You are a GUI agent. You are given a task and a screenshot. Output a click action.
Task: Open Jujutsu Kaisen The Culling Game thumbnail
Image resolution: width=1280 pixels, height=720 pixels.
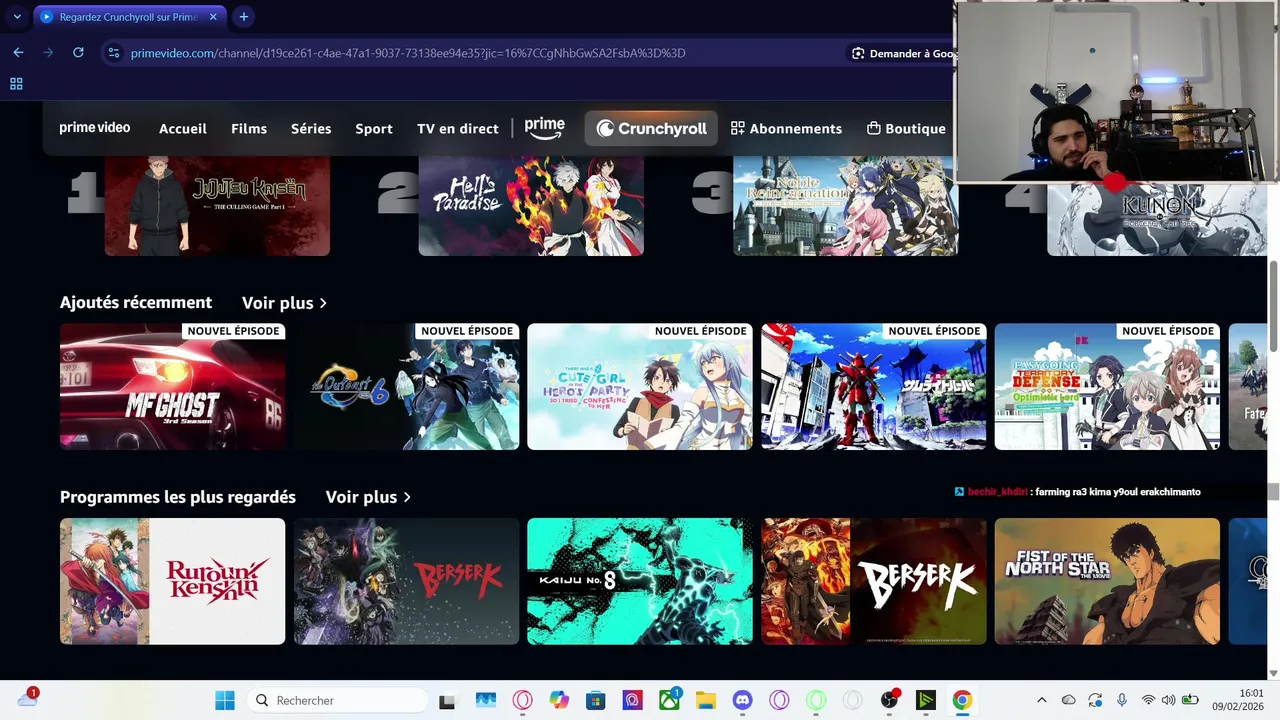click(217, 205)
